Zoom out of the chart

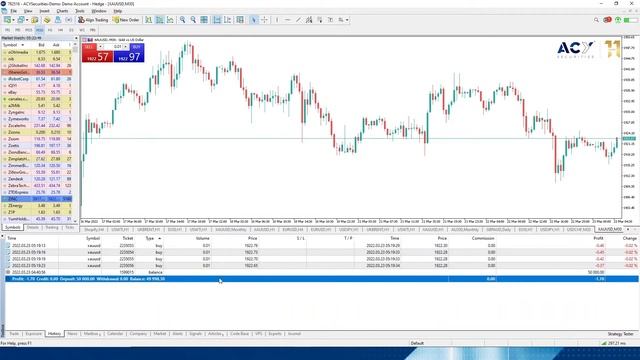coord(193,20)
